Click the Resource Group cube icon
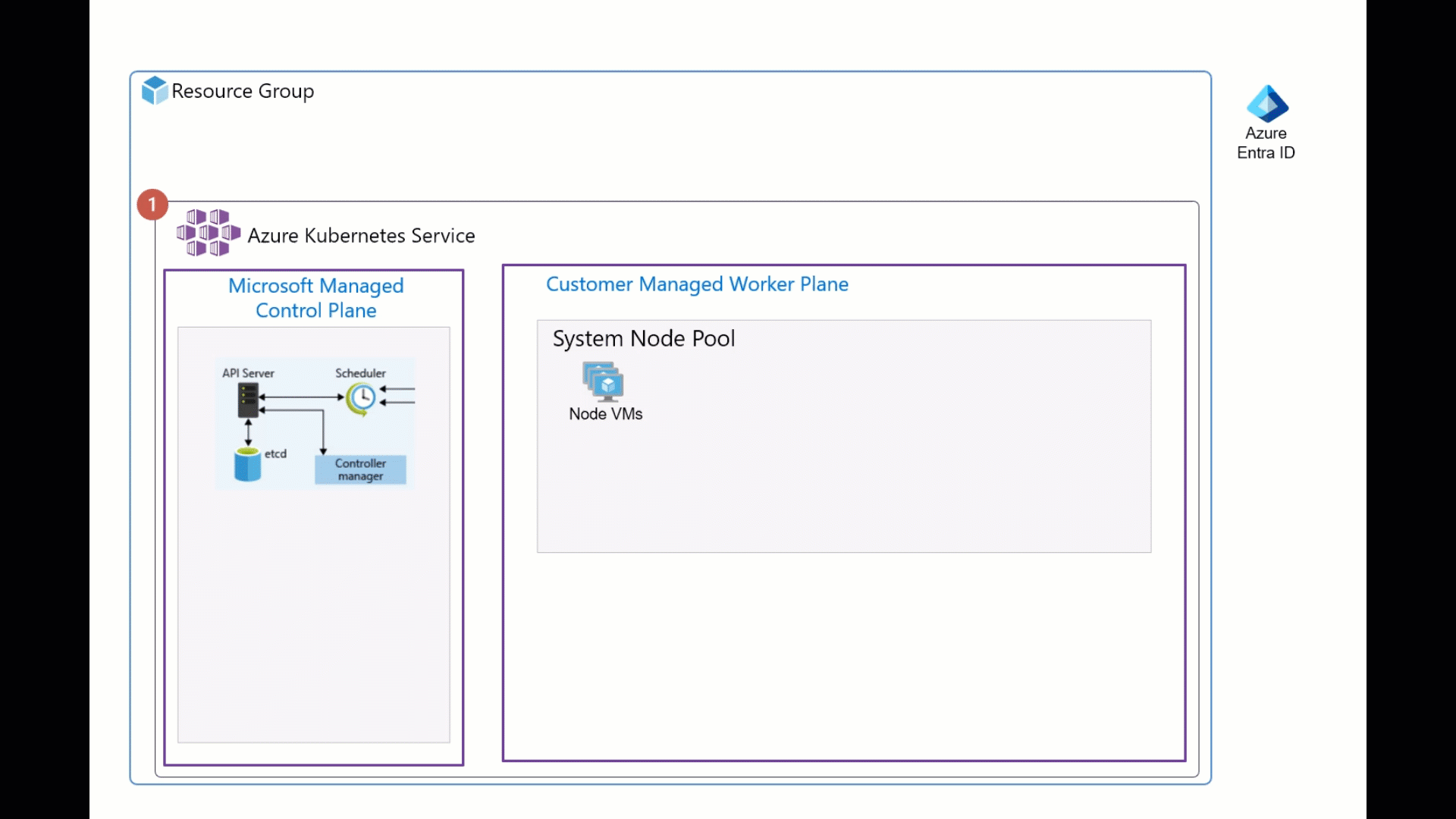 155,90
